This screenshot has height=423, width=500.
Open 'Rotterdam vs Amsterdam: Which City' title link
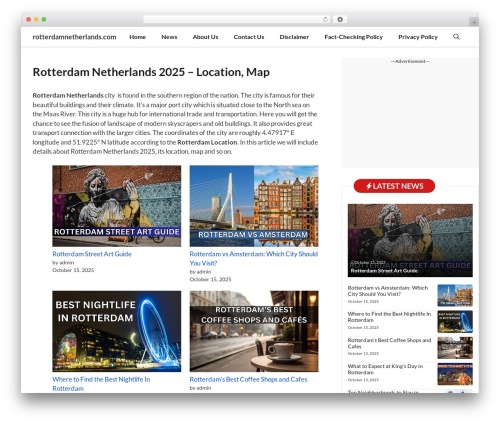pos(254,258)
